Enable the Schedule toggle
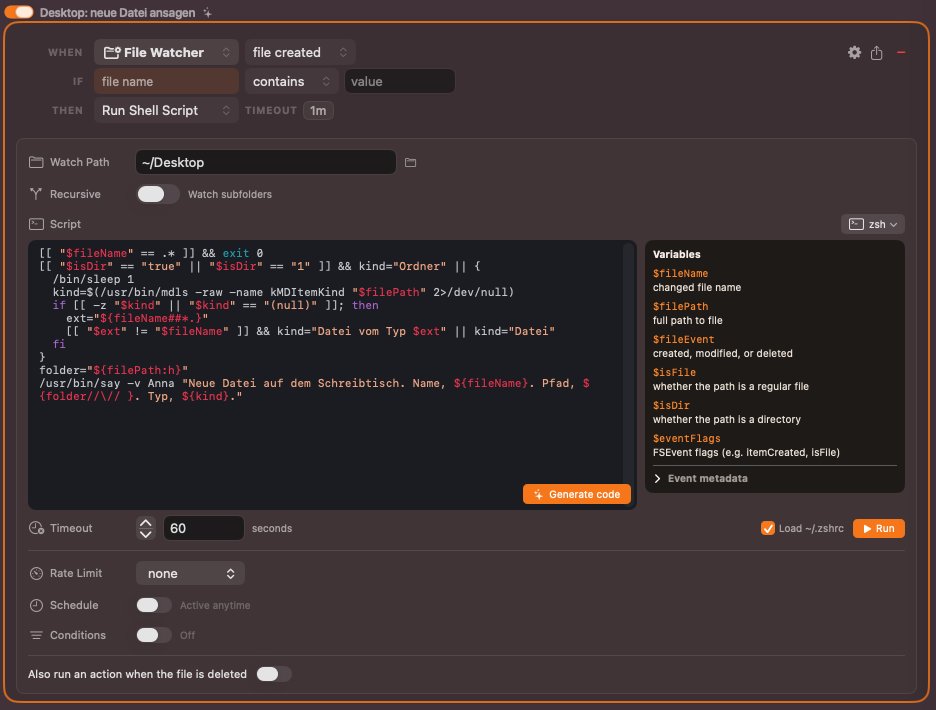Screen dimensions: 936x710 point(154,606)
